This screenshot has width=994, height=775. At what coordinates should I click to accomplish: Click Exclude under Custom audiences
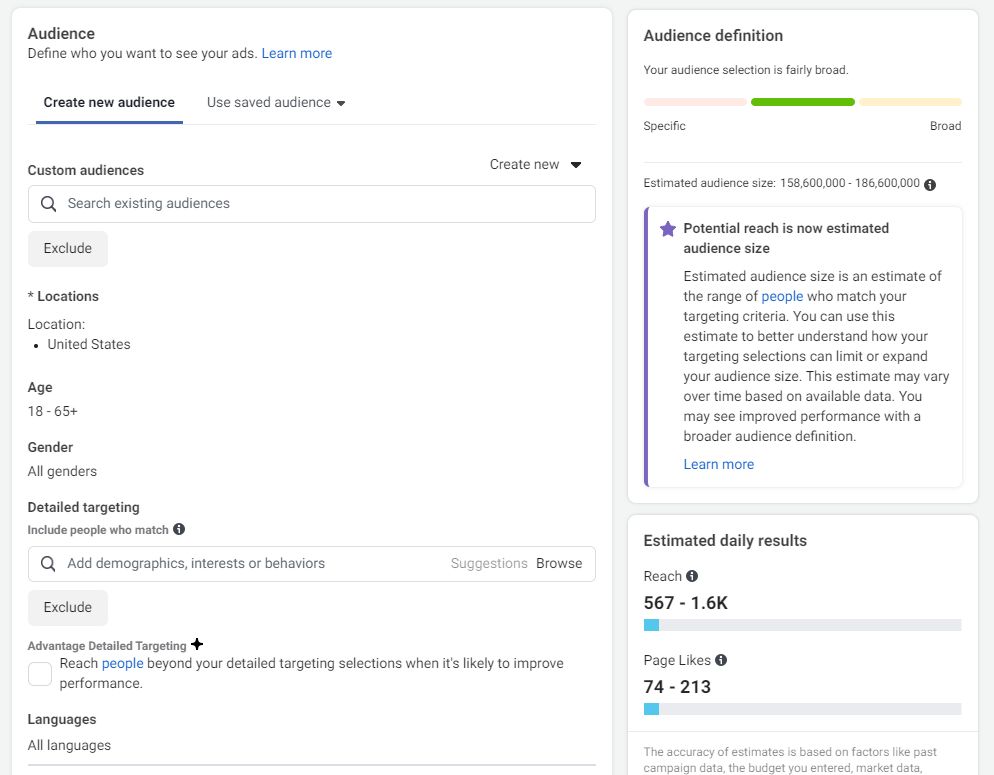[68, 248]
